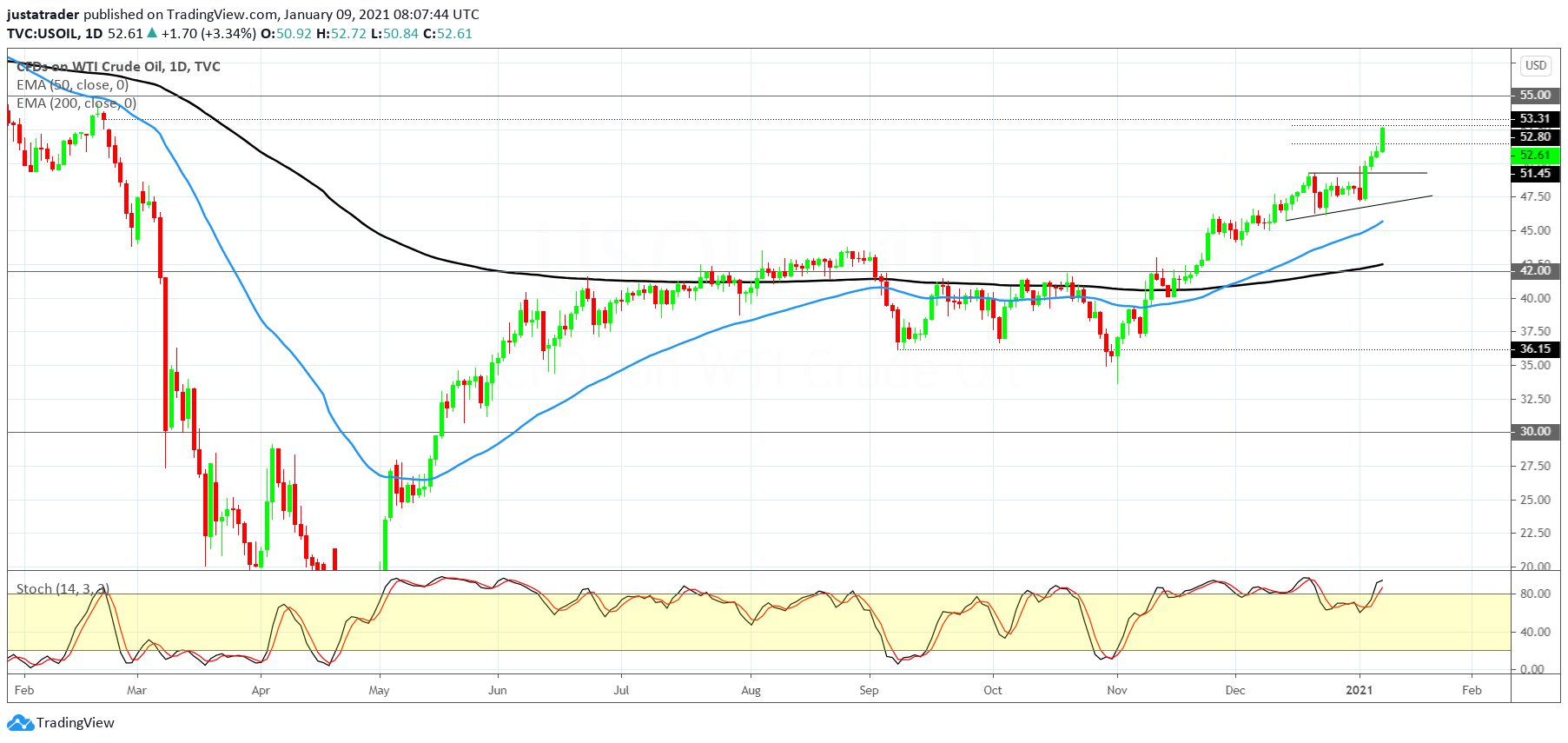Click the Dec label on time axis

tap(1235, 691)
